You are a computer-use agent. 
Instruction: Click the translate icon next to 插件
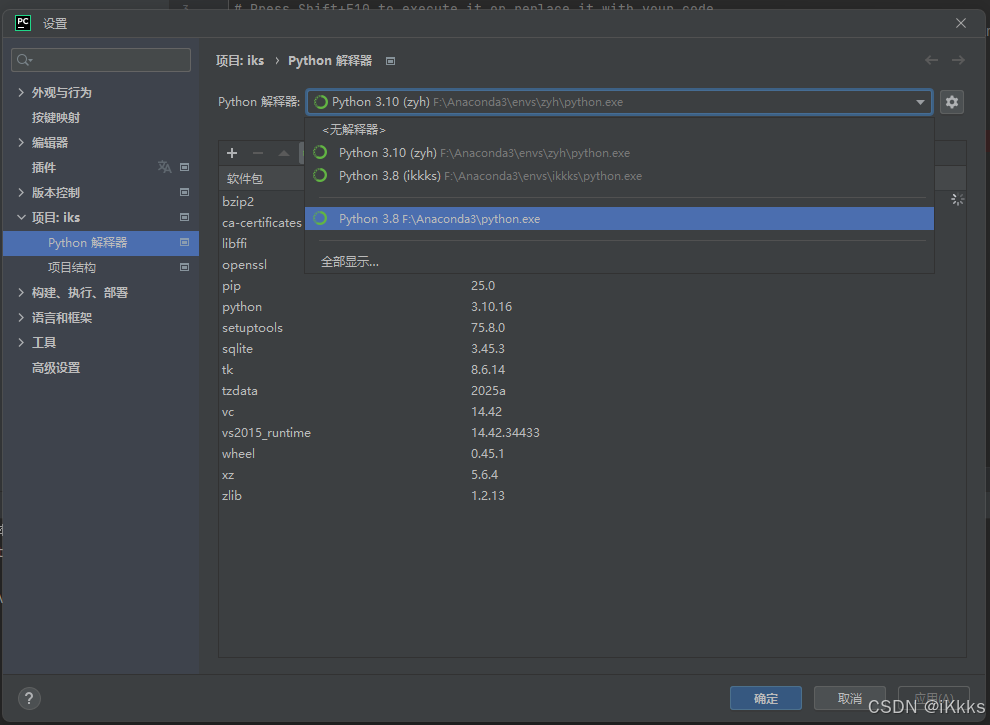[x=164, y=167]
